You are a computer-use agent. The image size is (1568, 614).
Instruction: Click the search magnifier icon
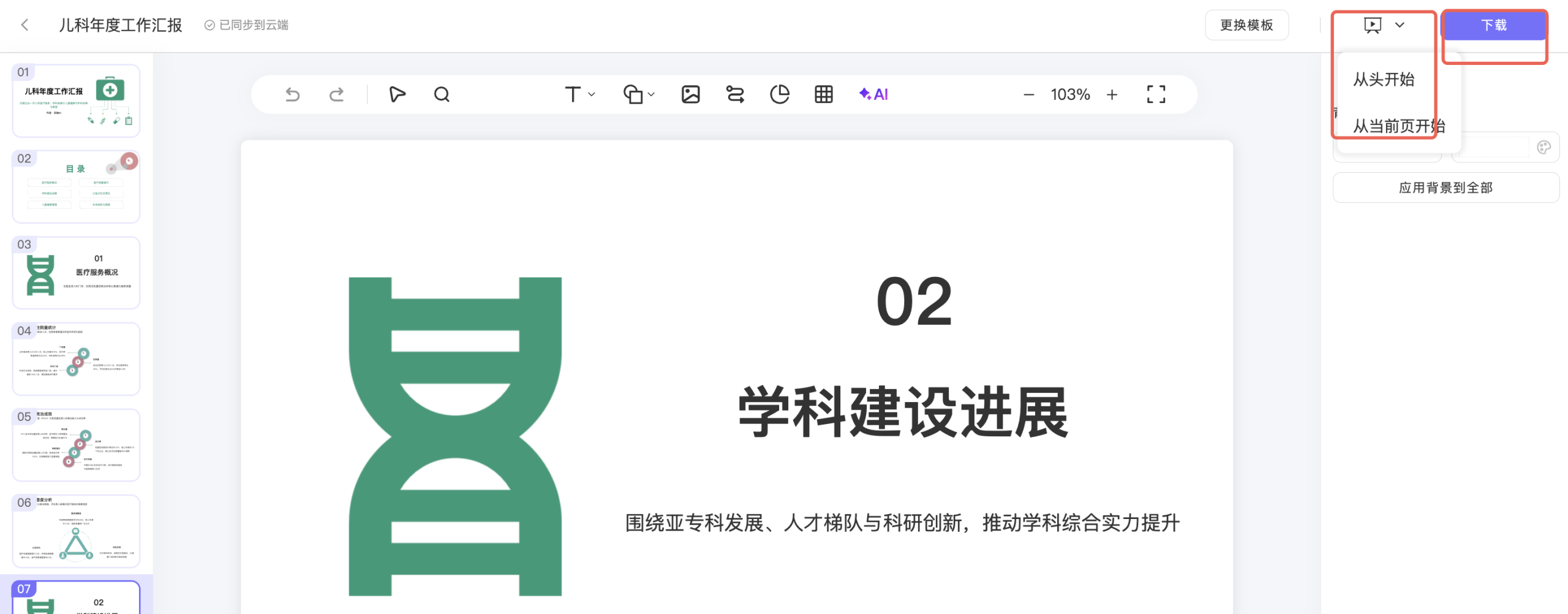click(x=442, y=94)
